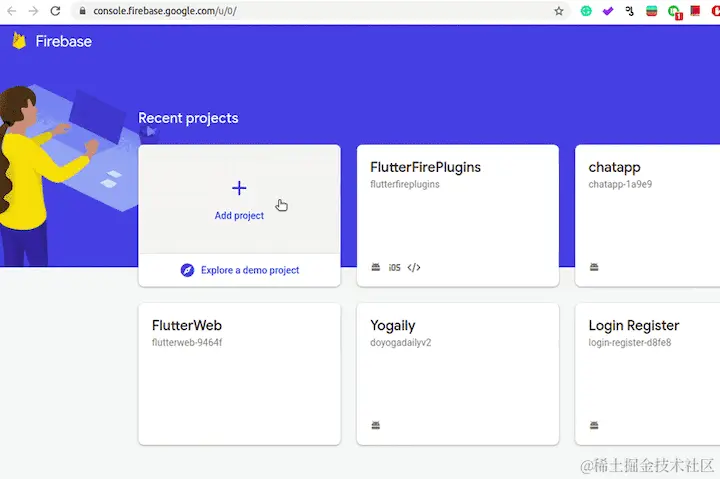Click the padlock site security icon
This screenshot has width=720, height=479.
click(x=82, y=11)
